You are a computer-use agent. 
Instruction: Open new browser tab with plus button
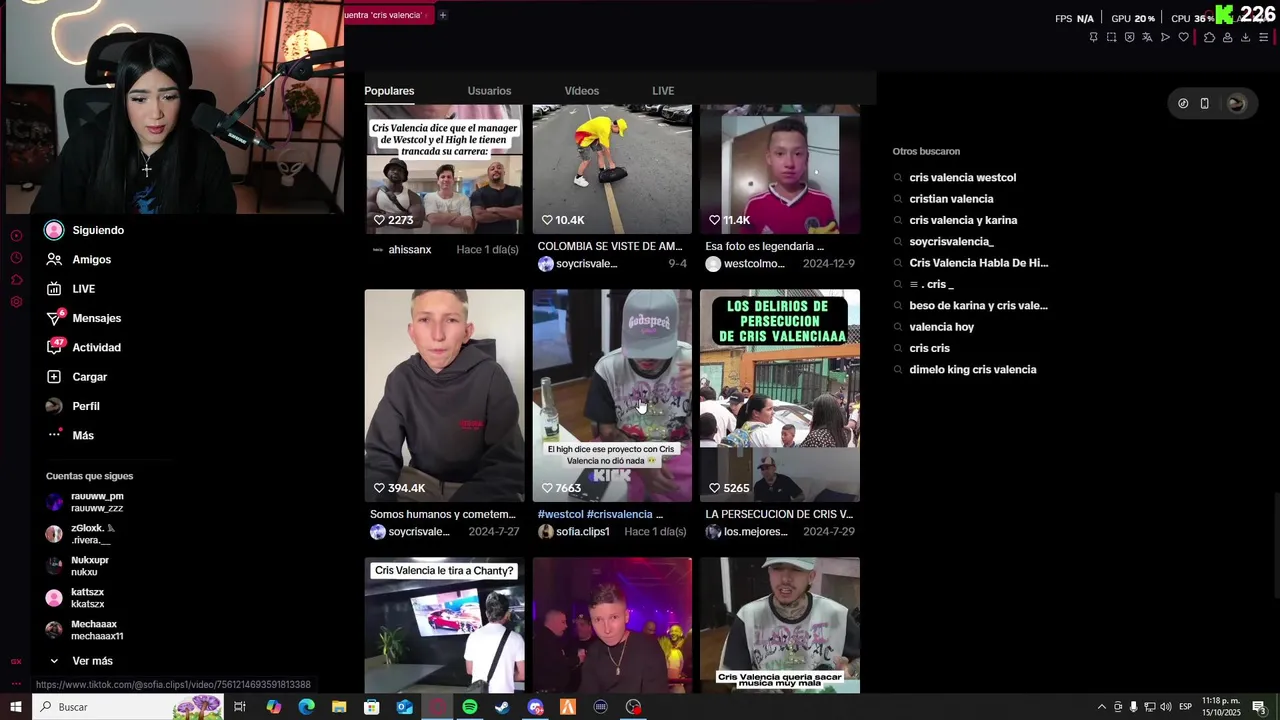tap(442, 15)
